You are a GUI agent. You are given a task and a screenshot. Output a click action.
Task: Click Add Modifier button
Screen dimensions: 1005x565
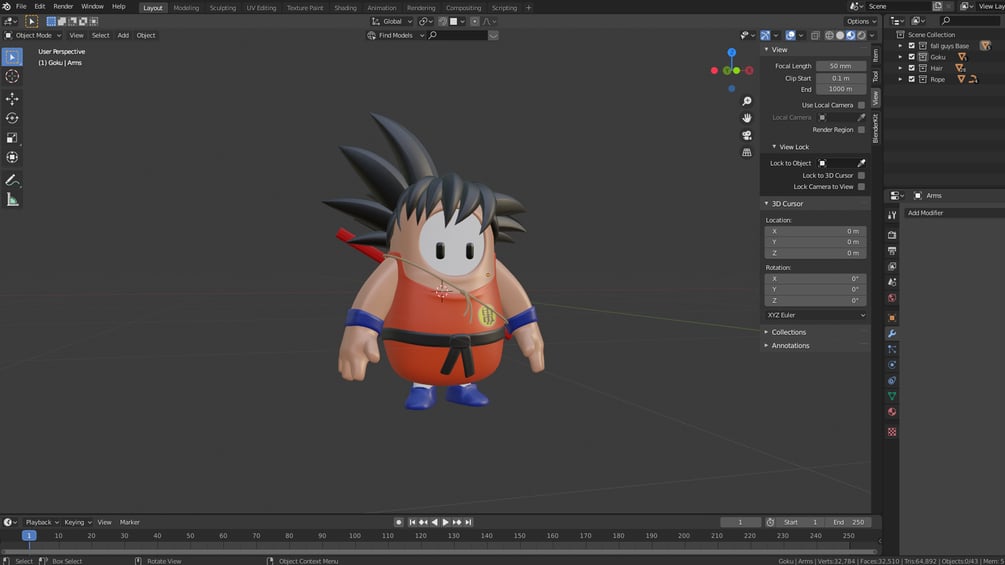954,213
